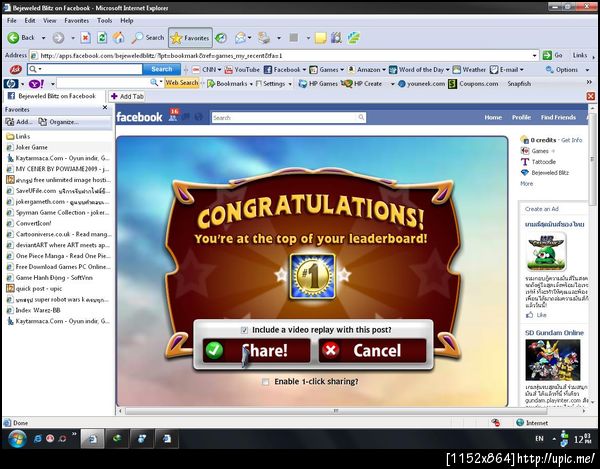The width and height of the screenshot is (600, 469).
Task: Click Facebook Profile link
Action: click(521, 117)
